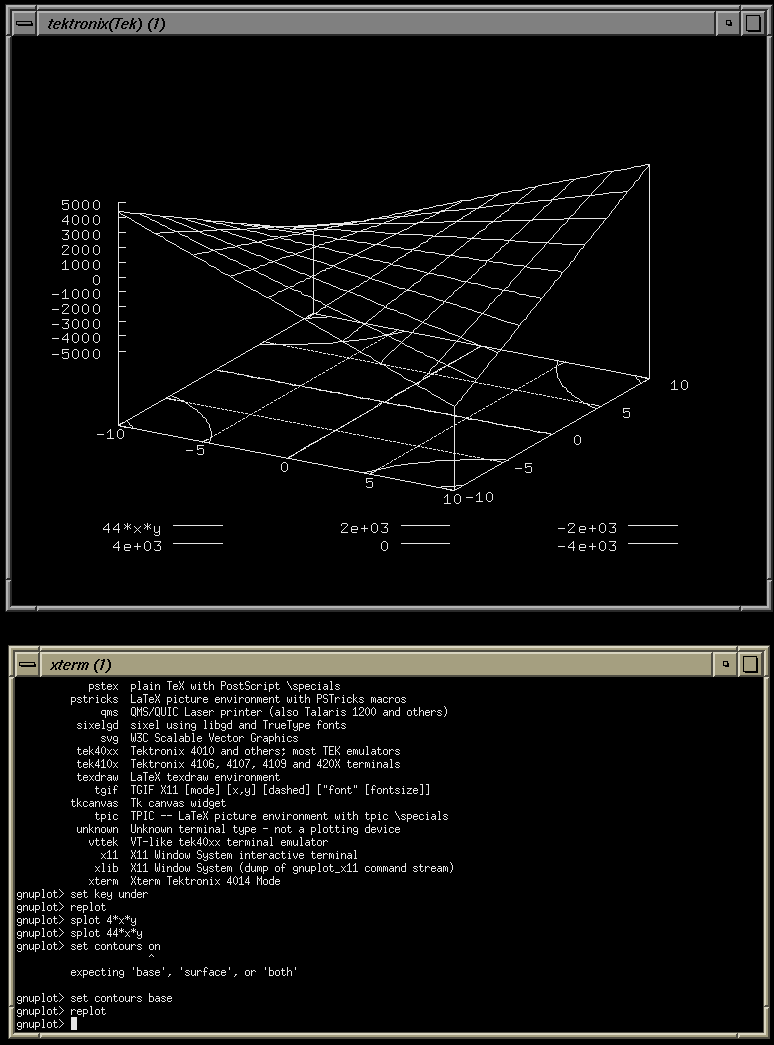Image resolution: width=774 pixels, height=1045 pixels.
Task: Maximize the tektronix(Tek) plot window
Action: pos(753,23)
